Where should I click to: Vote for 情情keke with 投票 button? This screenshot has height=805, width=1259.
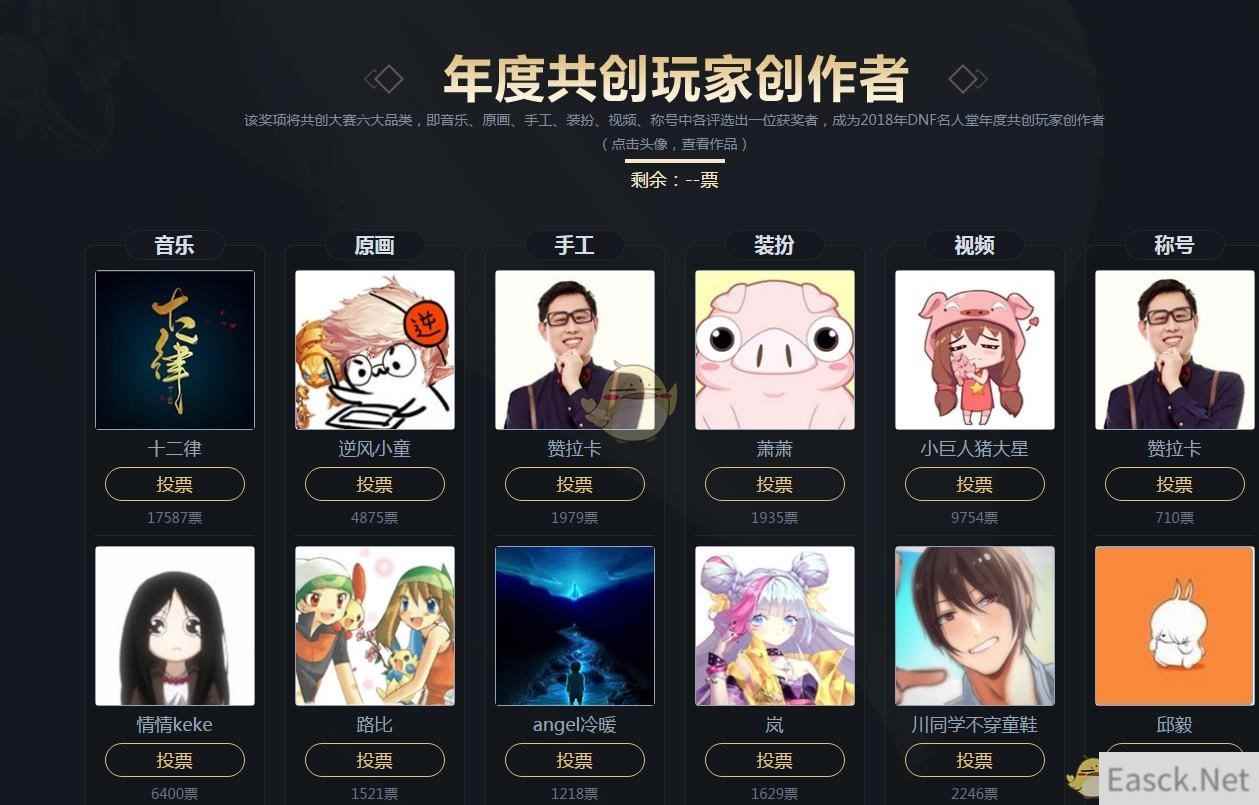tap(175, 760)
